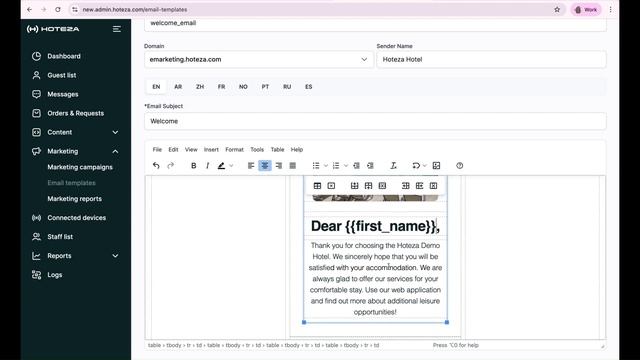Open bullet list style dropdown
Viewport: 640px width, 360px height.
326,166
